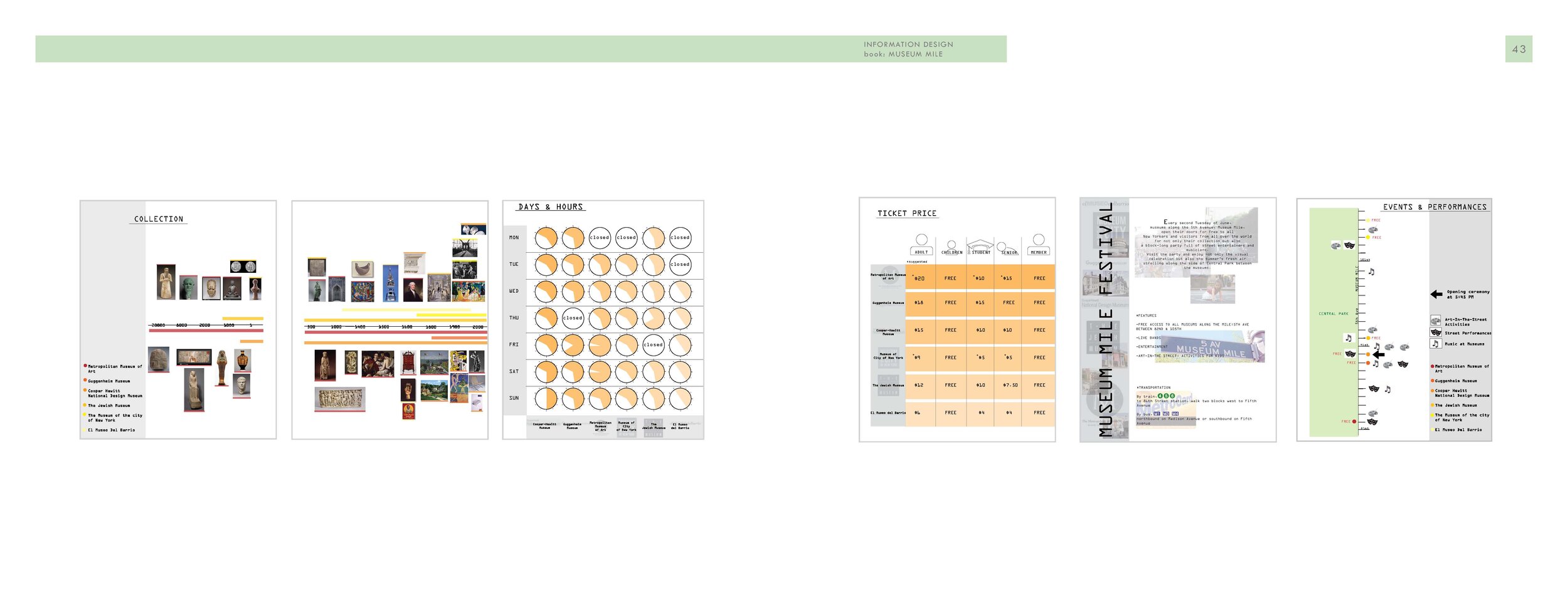Click the 'Opening ceremony at 5:45 PM' text
The image size is (1568, 604).
(x=1468, y=294)
